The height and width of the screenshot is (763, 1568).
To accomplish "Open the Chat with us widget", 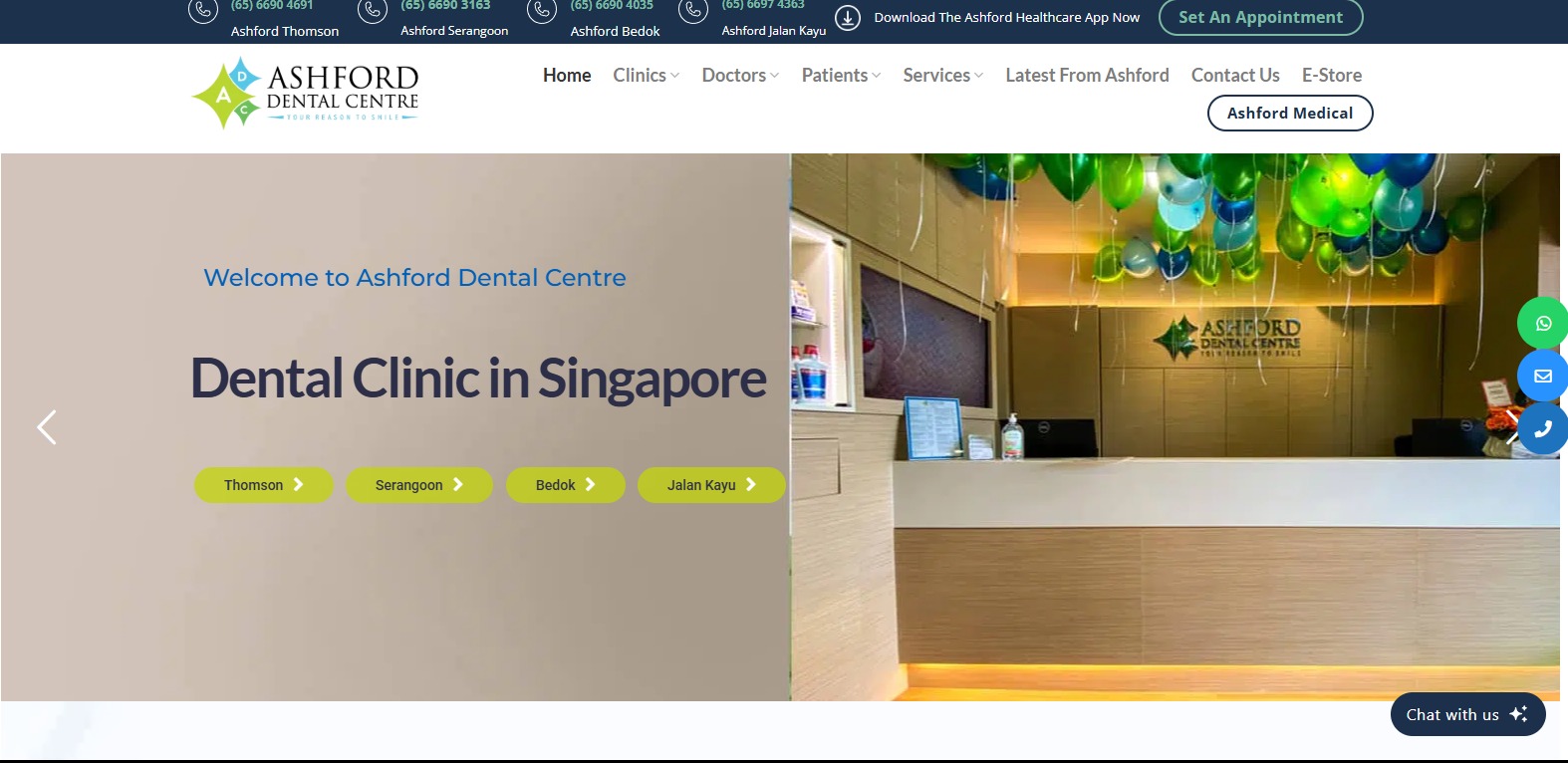I will tap(1467, 714).
